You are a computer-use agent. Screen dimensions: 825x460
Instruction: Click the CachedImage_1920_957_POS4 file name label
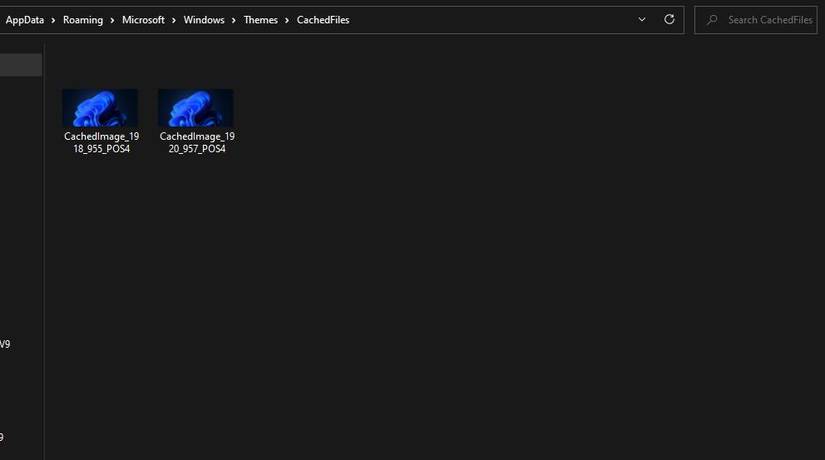[x=197, y=142]
